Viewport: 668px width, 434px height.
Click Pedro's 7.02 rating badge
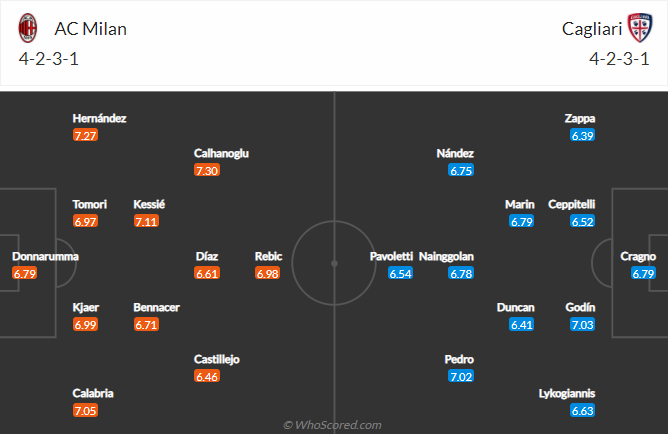[x=461, y=376]
